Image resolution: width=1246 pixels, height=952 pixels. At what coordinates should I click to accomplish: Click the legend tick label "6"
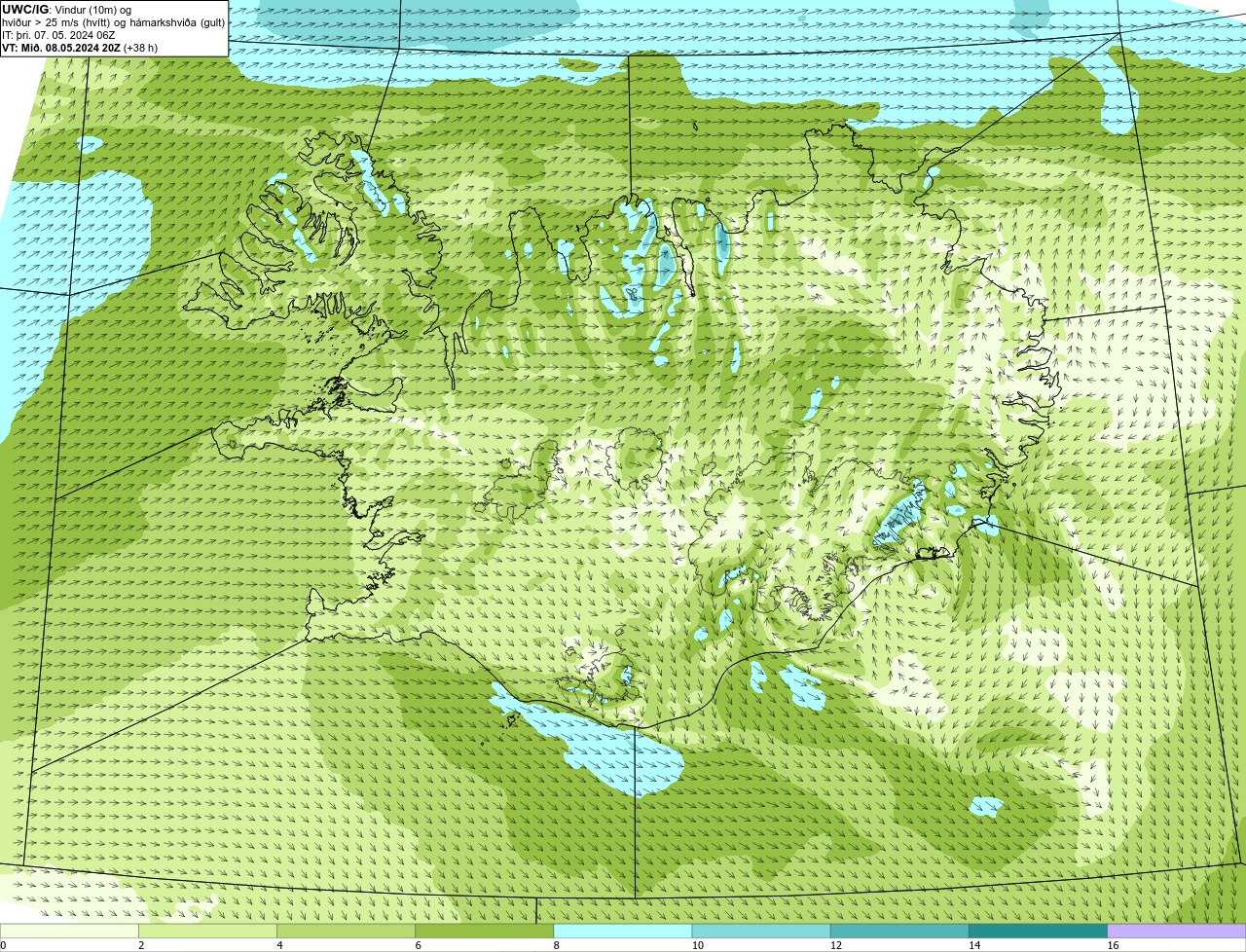point(418,945)
